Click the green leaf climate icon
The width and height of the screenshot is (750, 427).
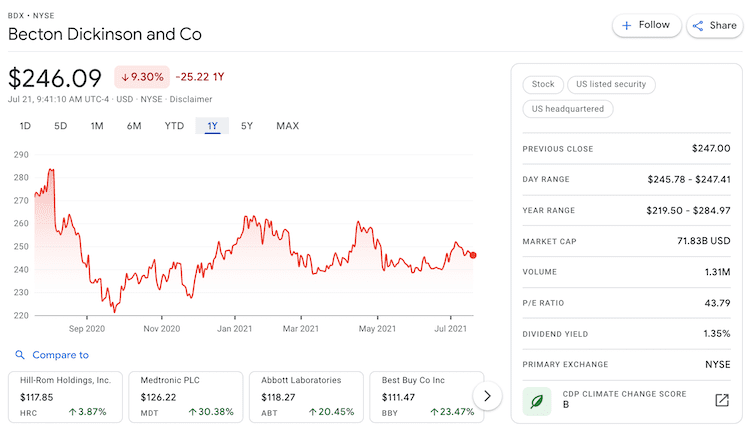pyautogui.click(x=537, y=401)
